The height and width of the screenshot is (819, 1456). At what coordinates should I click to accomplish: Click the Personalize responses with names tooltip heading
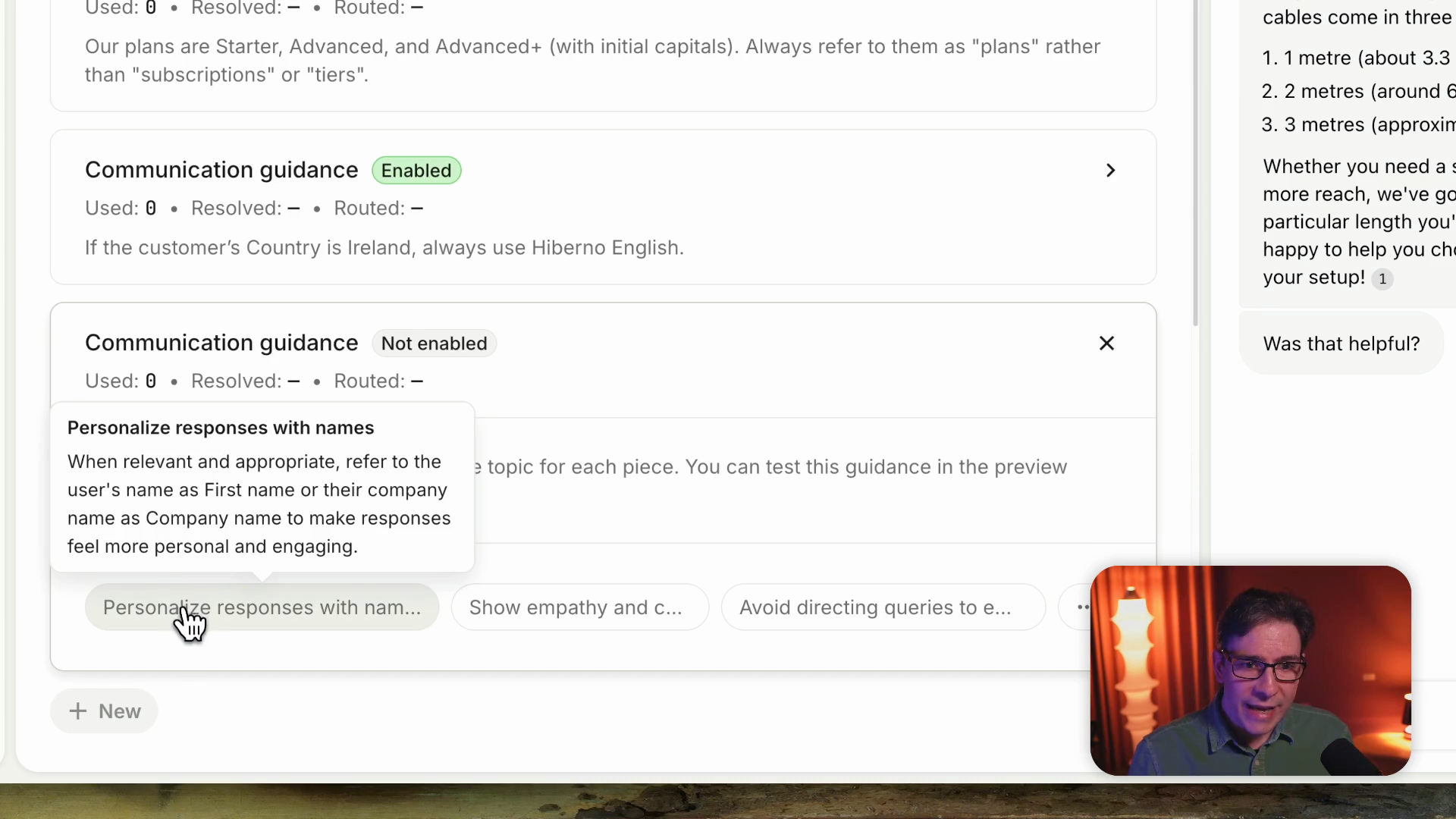pyautogui.click(x=221, y=428)
